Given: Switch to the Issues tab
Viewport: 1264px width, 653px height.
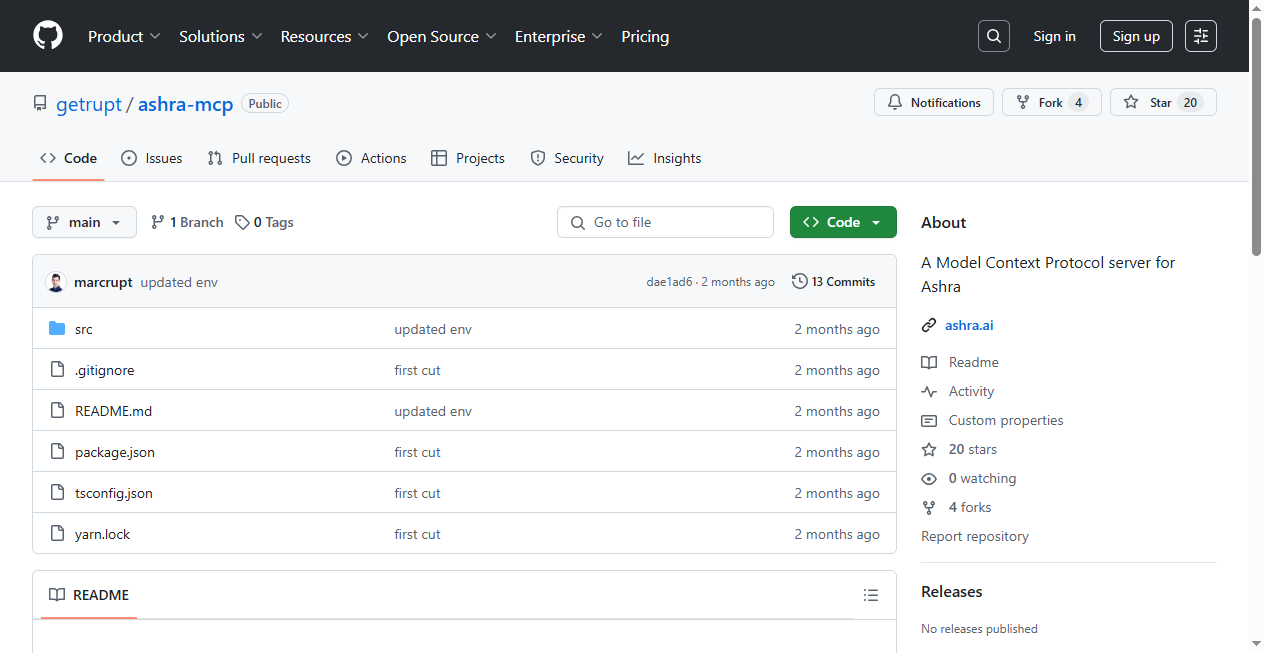Looking at the screenshot, I should tap(152, 158).
